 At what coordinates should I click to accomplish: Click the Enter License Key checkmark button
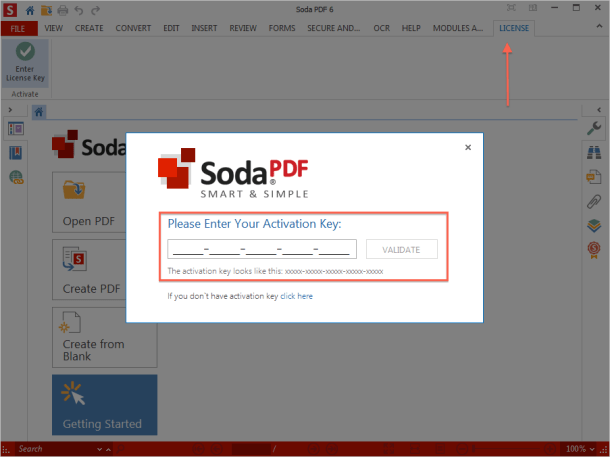(25, 63)
